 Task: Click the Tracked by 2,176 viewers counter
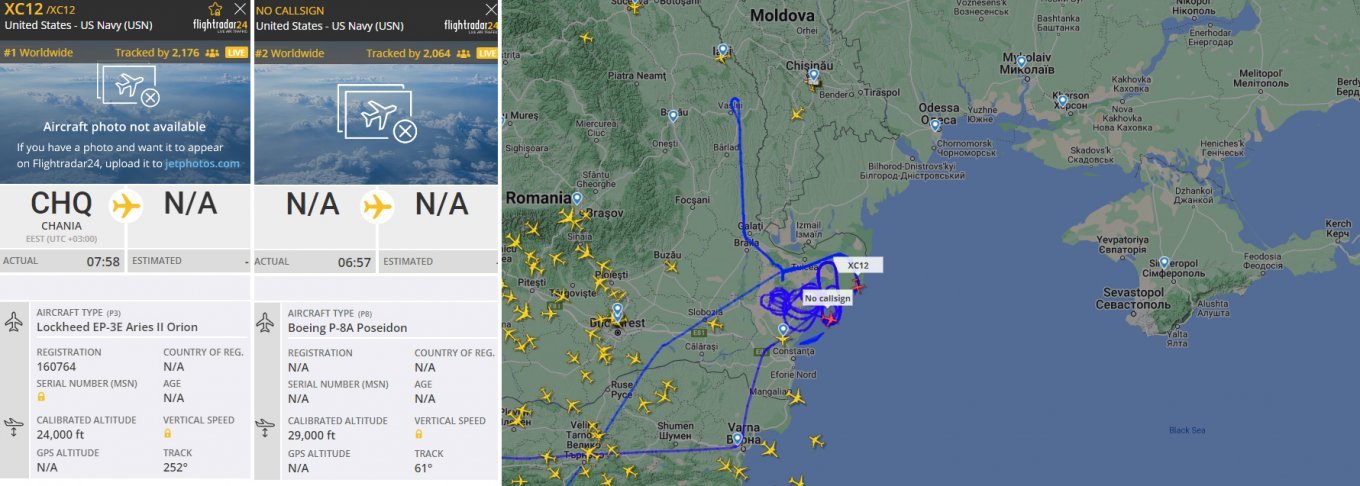pyautogui.click(x=158, y=53)
